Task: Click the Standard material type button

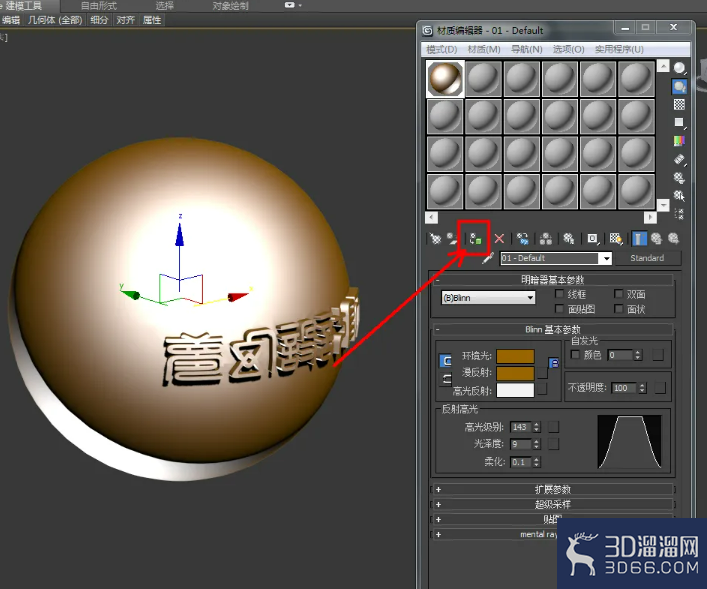Action: point(647,258)
